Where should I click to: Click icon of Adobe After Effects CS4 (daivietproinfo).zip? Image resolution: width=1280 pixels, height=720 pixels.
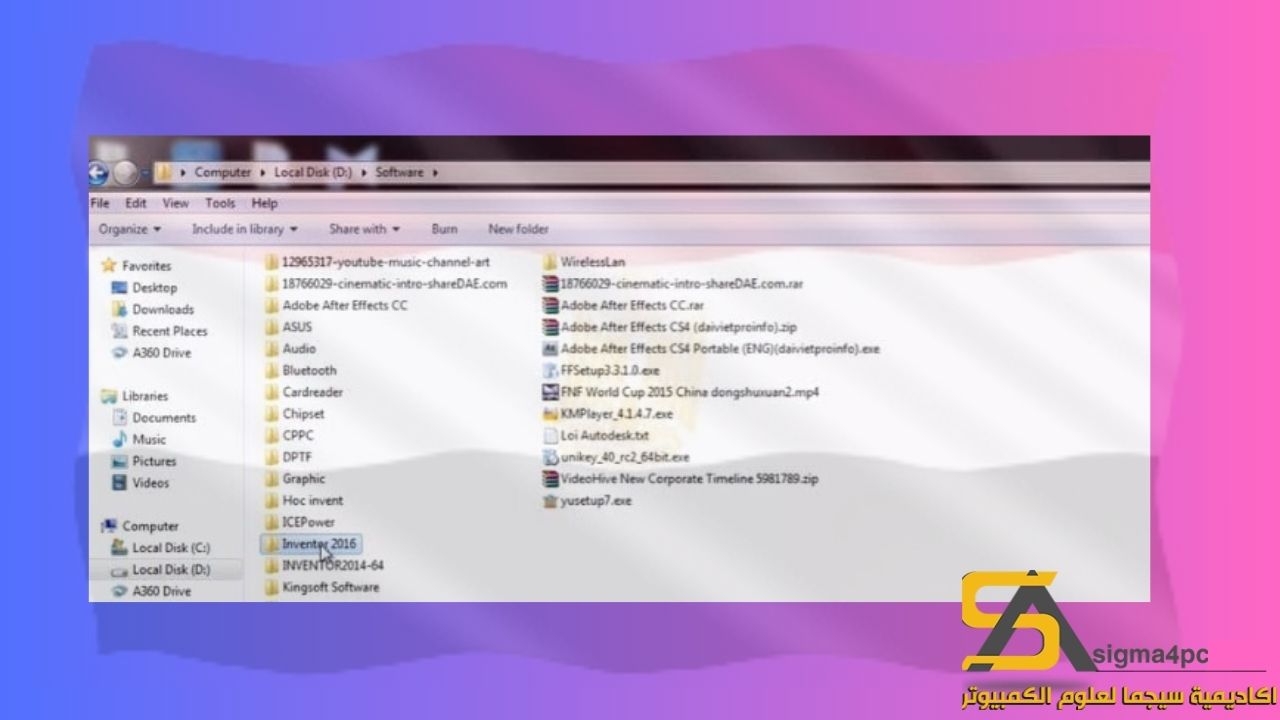[549, 327]
